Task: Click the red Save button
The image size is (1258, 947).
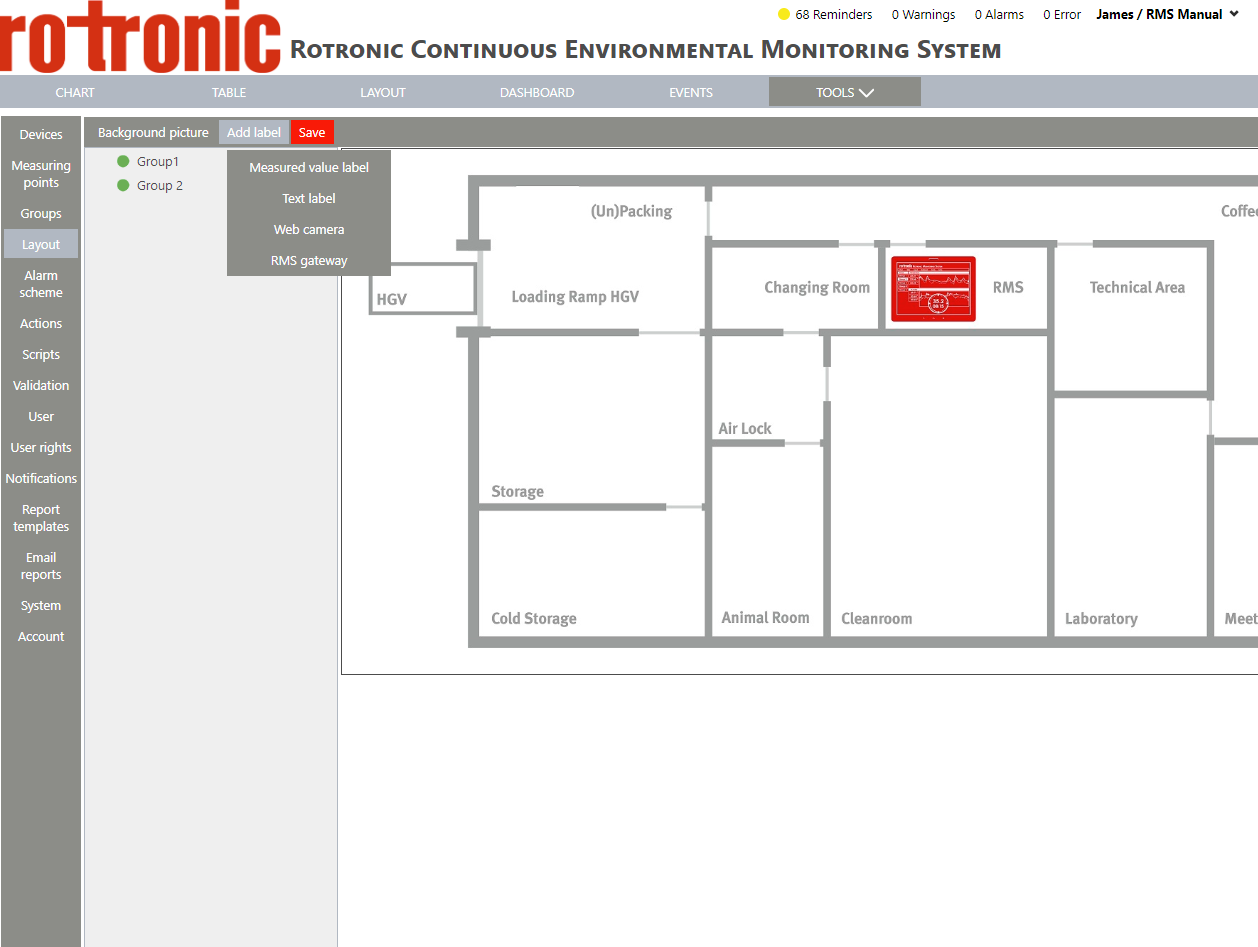Action: (312, 132)
